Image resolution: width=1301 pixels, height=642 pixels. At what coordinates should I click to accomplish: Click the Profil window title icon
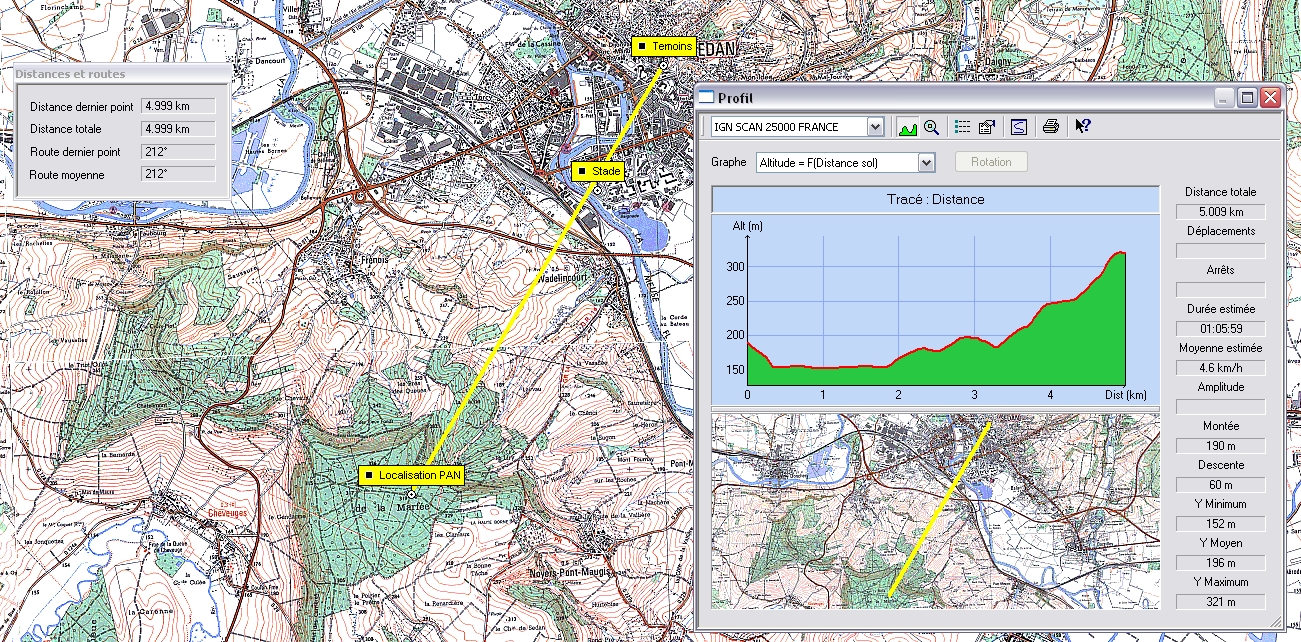(706, 98)
